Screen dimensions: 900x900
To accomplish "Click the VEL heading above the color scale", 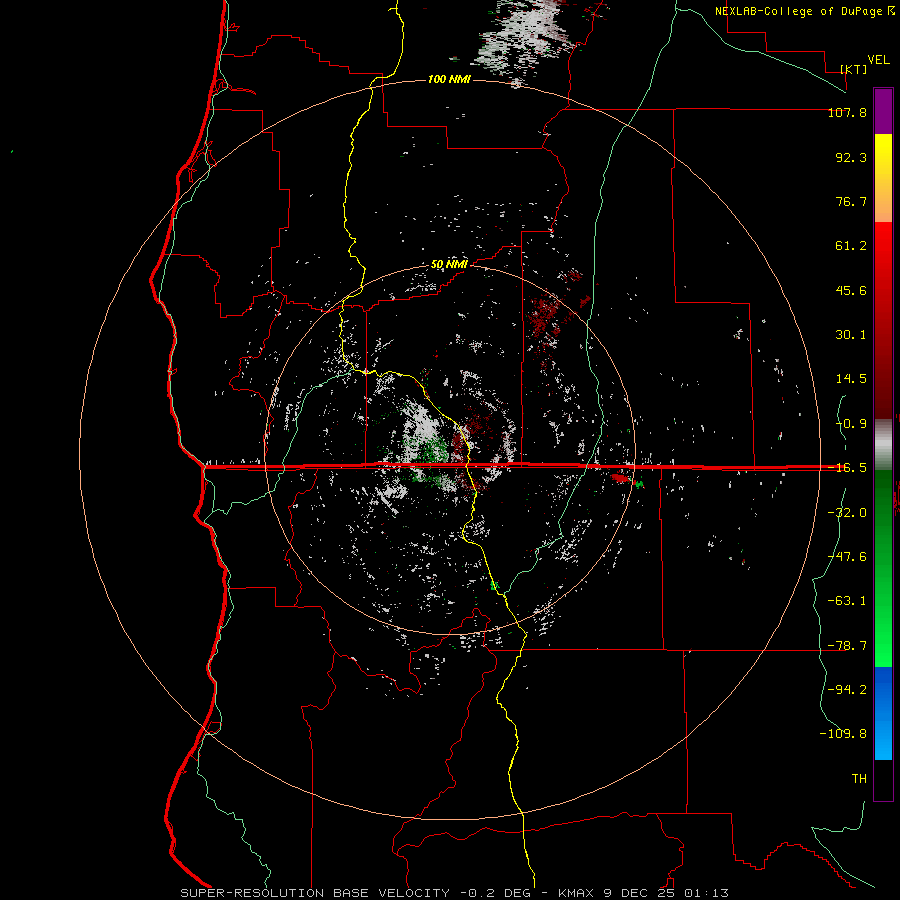I will [878, 60].
